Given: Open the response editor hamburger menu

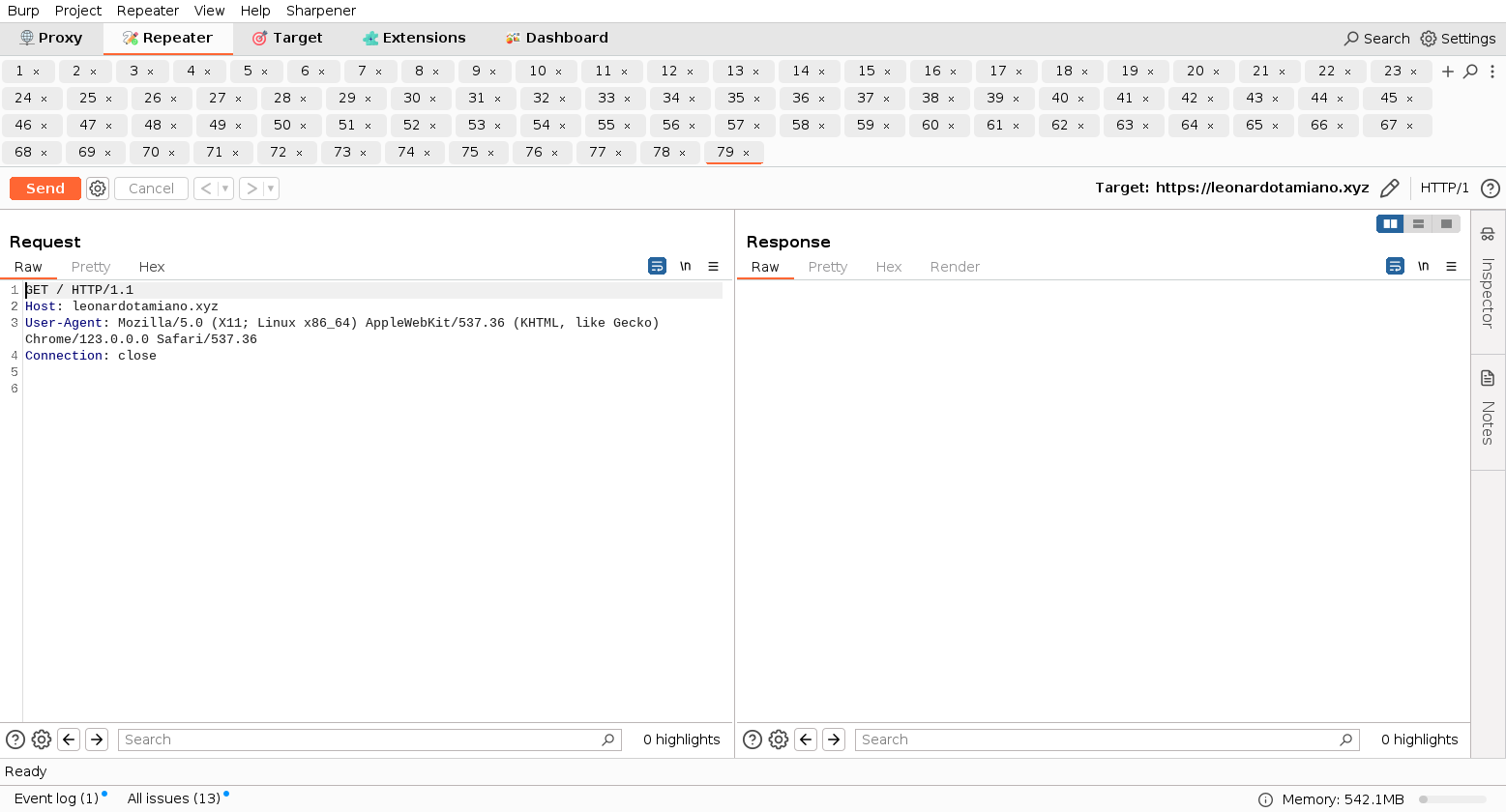Looking at the screenshot, I should pos(1451,266).
